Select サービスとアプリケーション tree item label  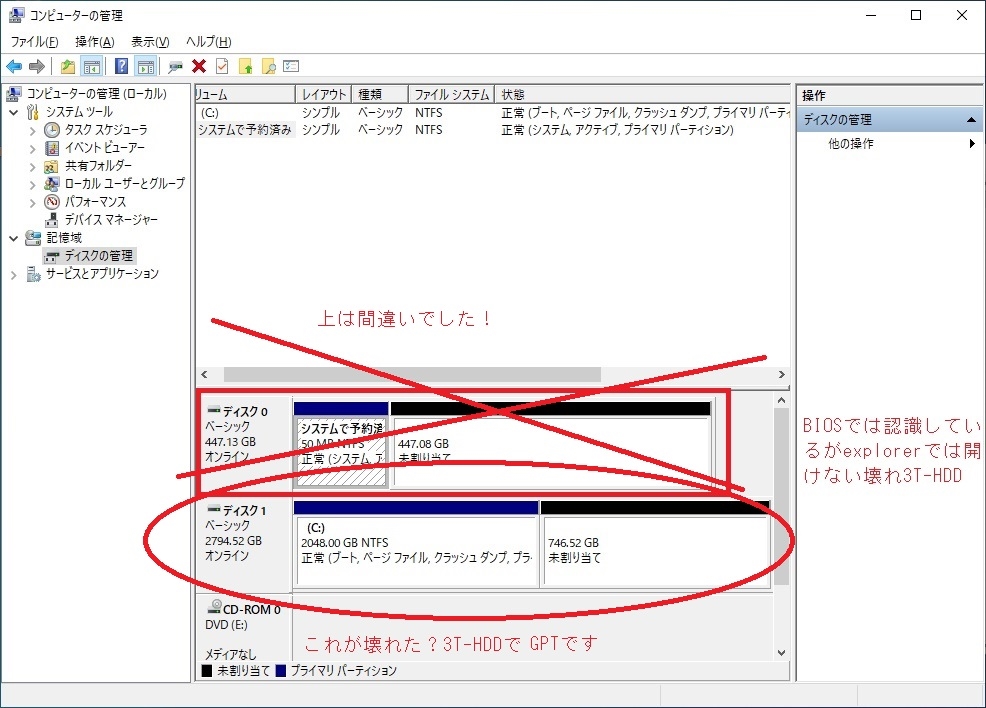tap(102, 274)
